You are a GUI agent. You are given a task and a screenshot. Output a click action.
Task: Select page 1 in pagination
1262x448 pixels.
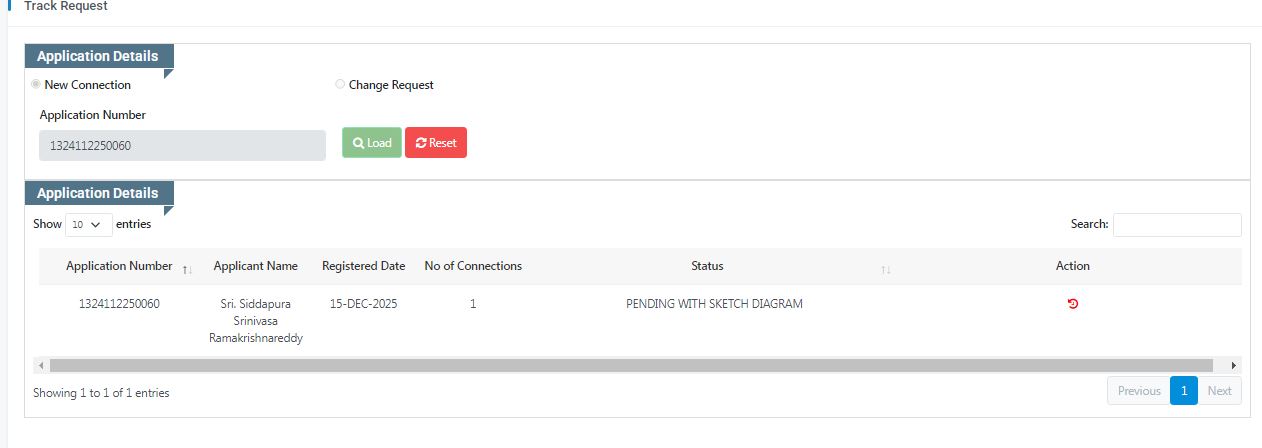[x=1184, y=391]
